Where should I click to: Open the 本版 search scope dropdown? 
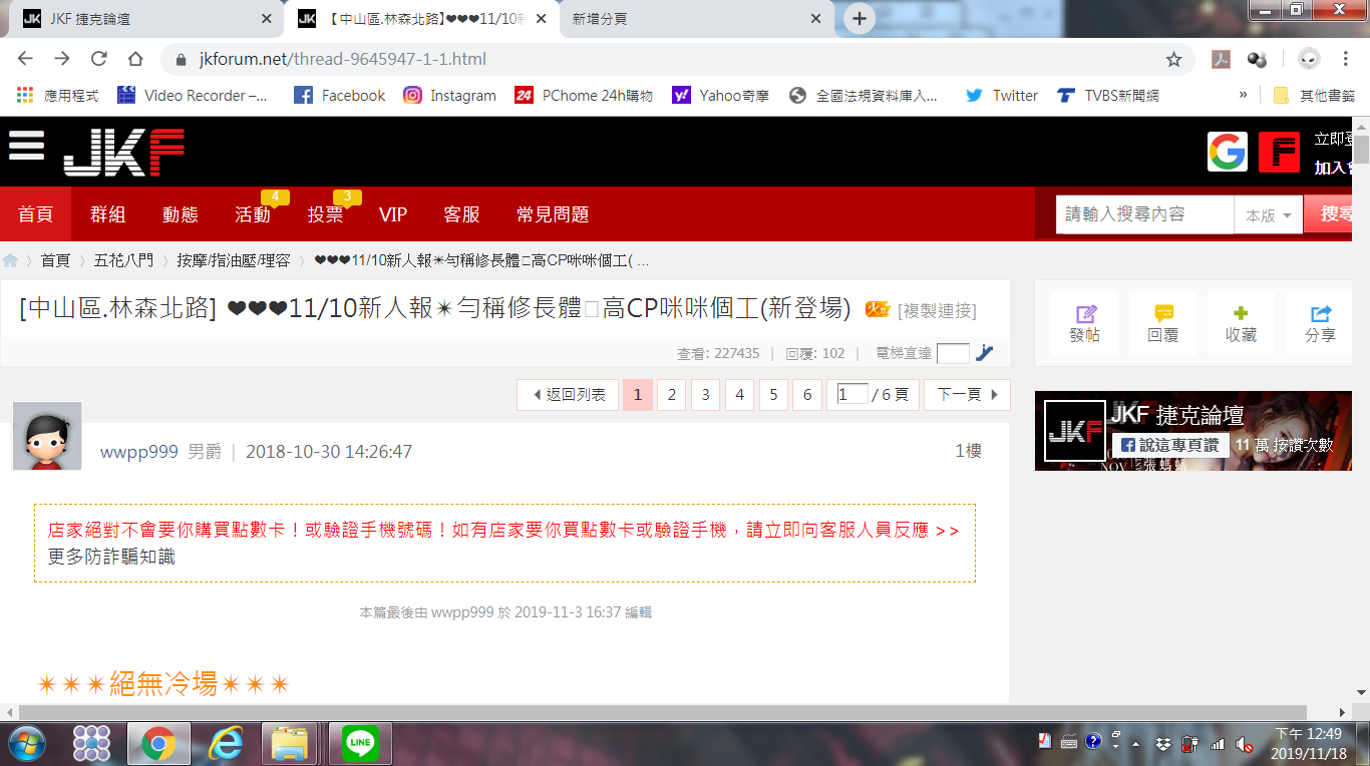pyautogui.click(x=1269, y=215)
